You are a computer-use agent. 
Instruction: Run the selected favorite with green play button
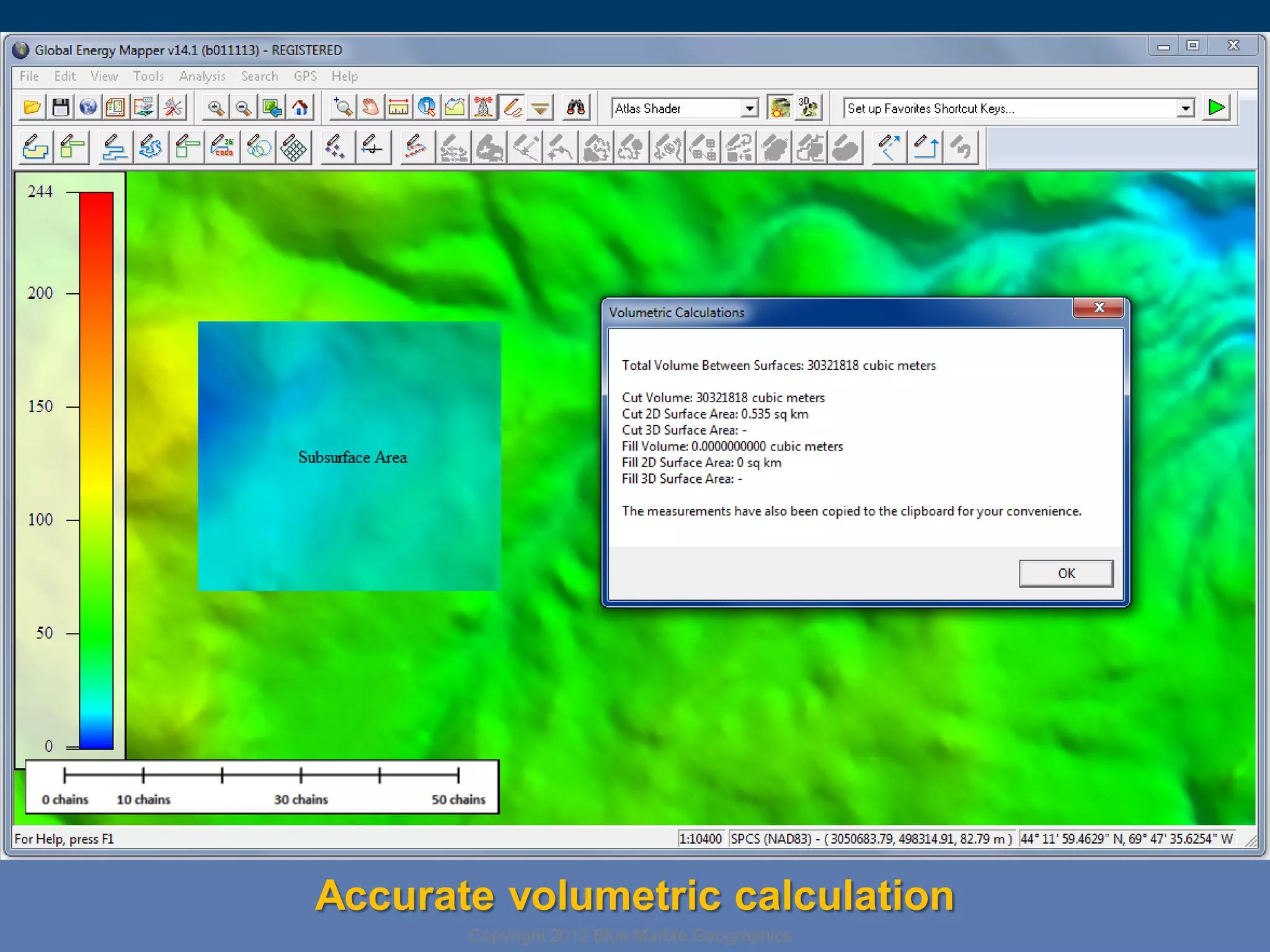pos(1217,108)
